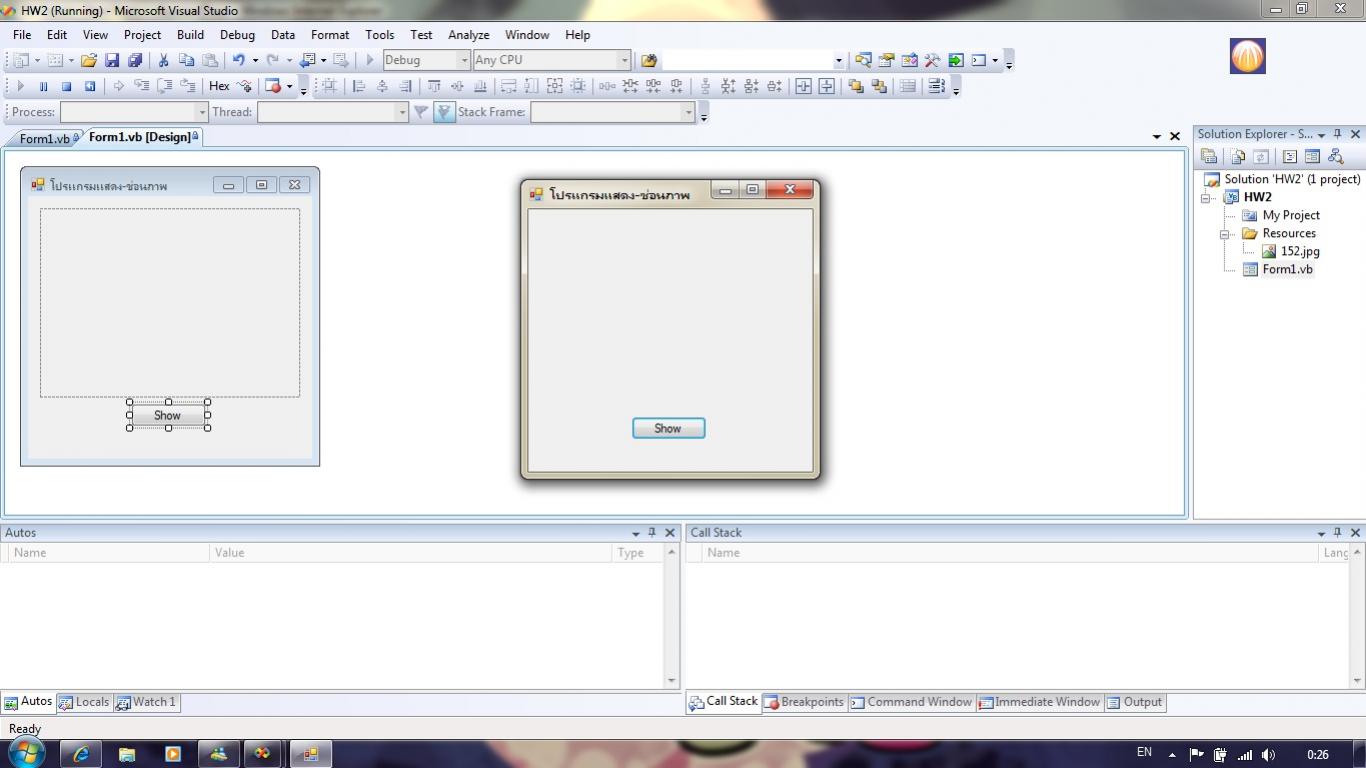Click the Save All icon

point(135,60)
